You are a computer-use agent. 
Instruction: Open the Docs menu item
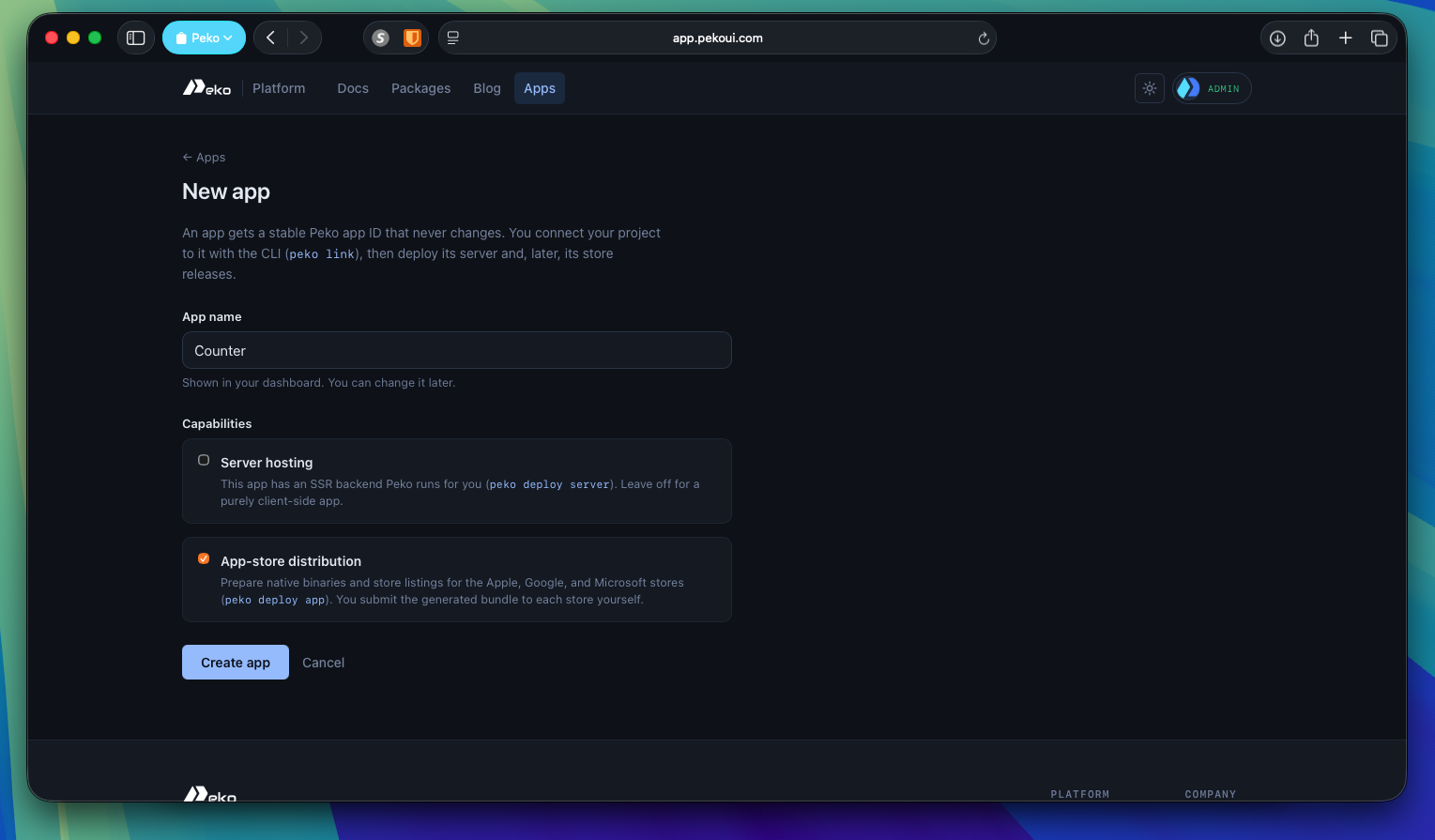coord(353,88)
